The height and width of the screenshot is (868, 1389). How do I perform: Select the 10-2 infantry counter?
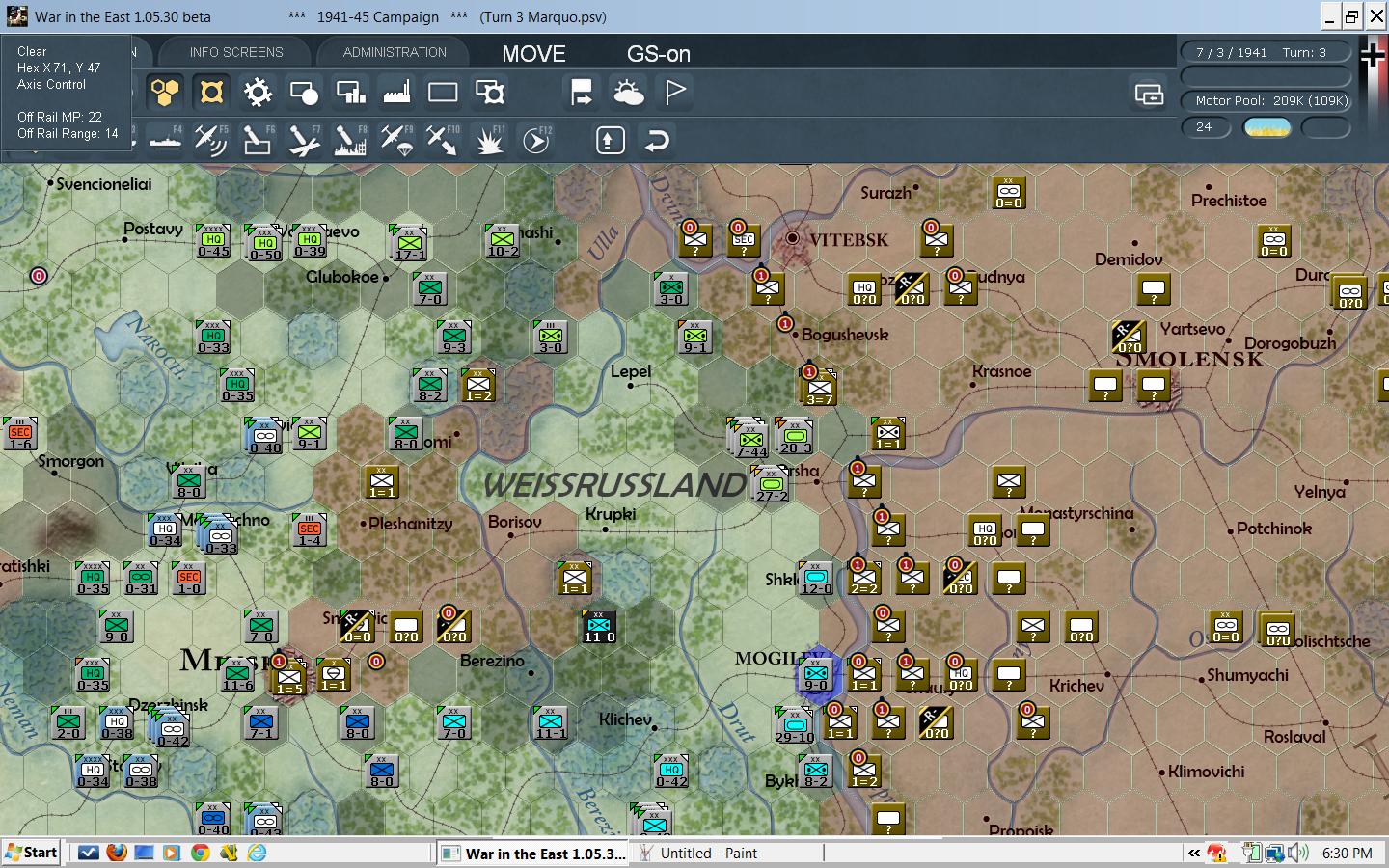[503, 240]
